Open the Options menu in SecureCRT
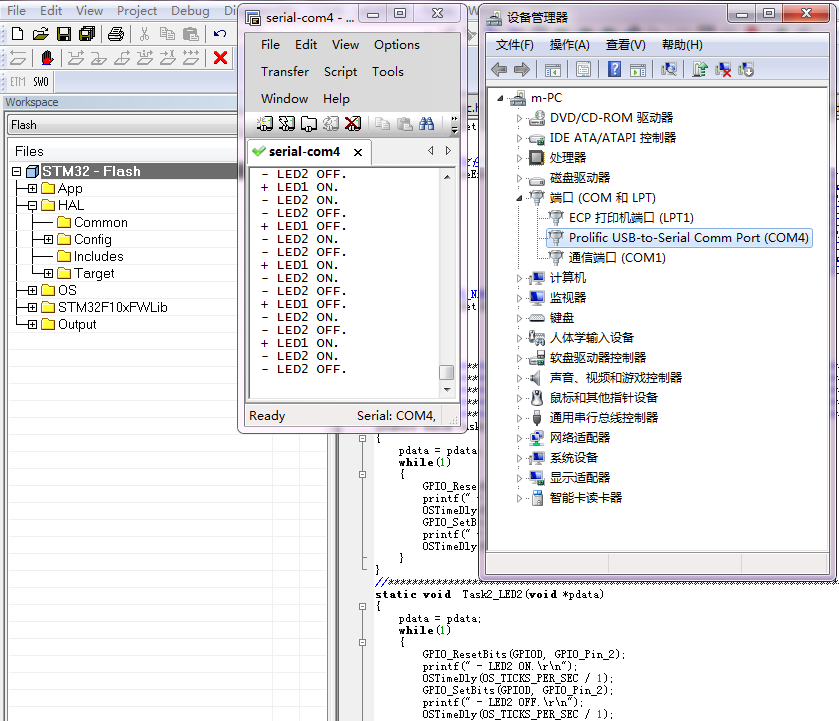 click(396, 45)
